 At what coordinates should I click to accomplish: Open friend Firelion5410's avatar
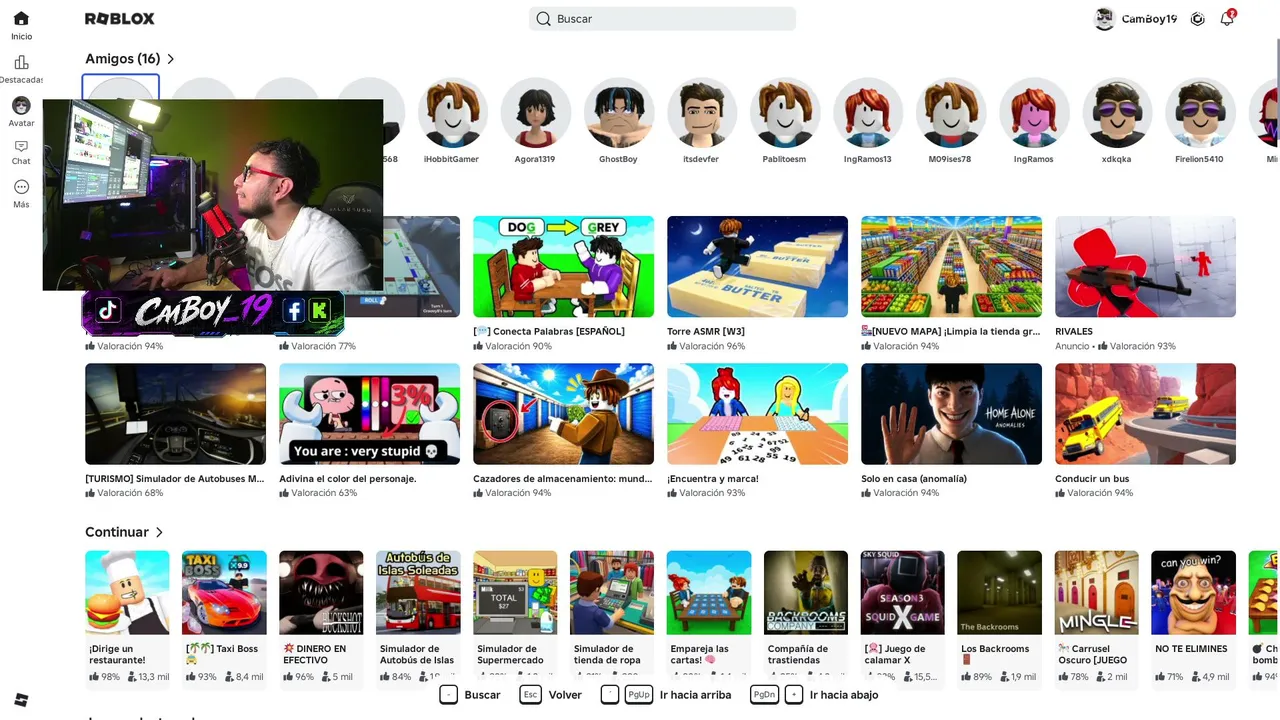[x=1199, y=112]
